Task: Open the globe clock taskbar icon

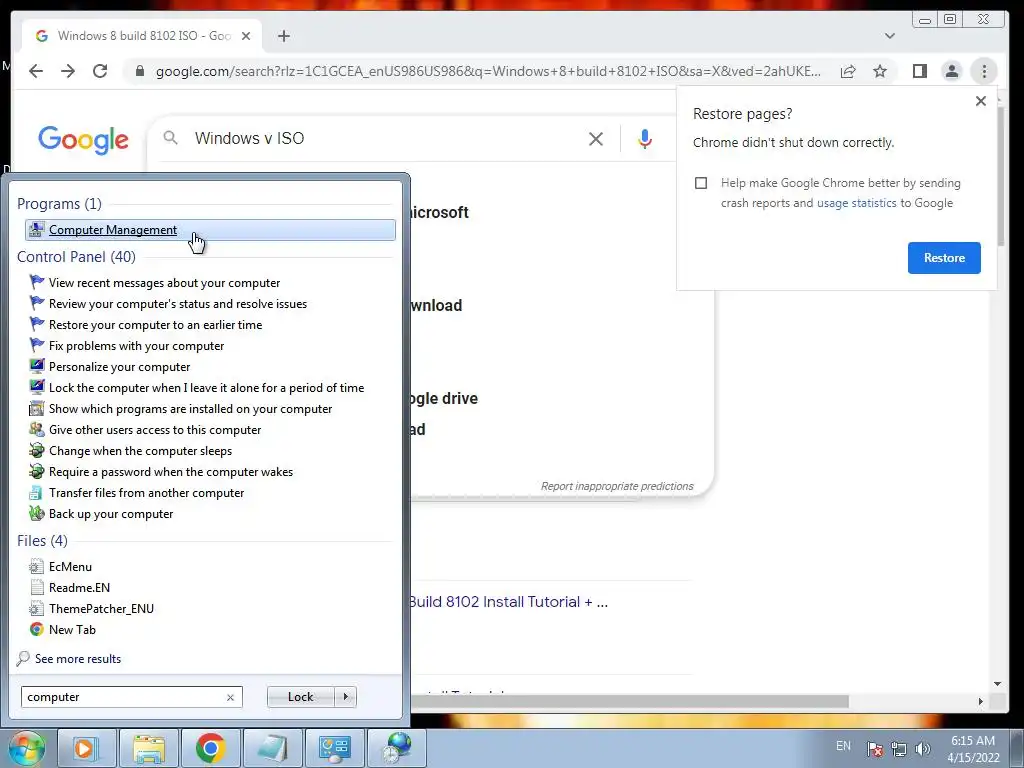Action: tap(396, 748)
